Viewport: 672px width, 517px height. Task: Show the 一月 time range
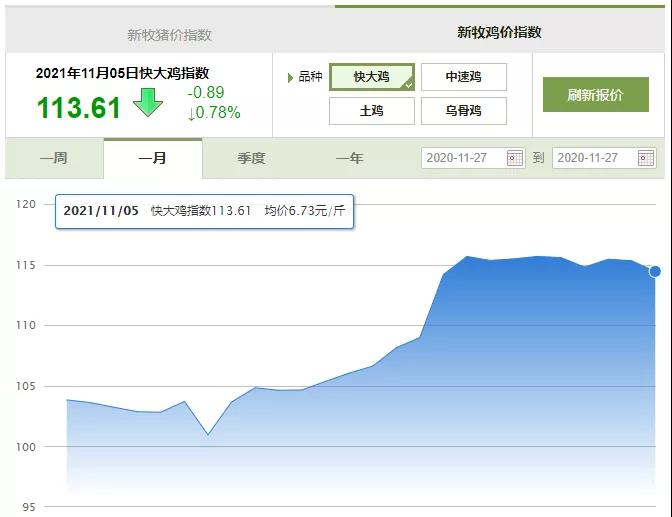153,158
